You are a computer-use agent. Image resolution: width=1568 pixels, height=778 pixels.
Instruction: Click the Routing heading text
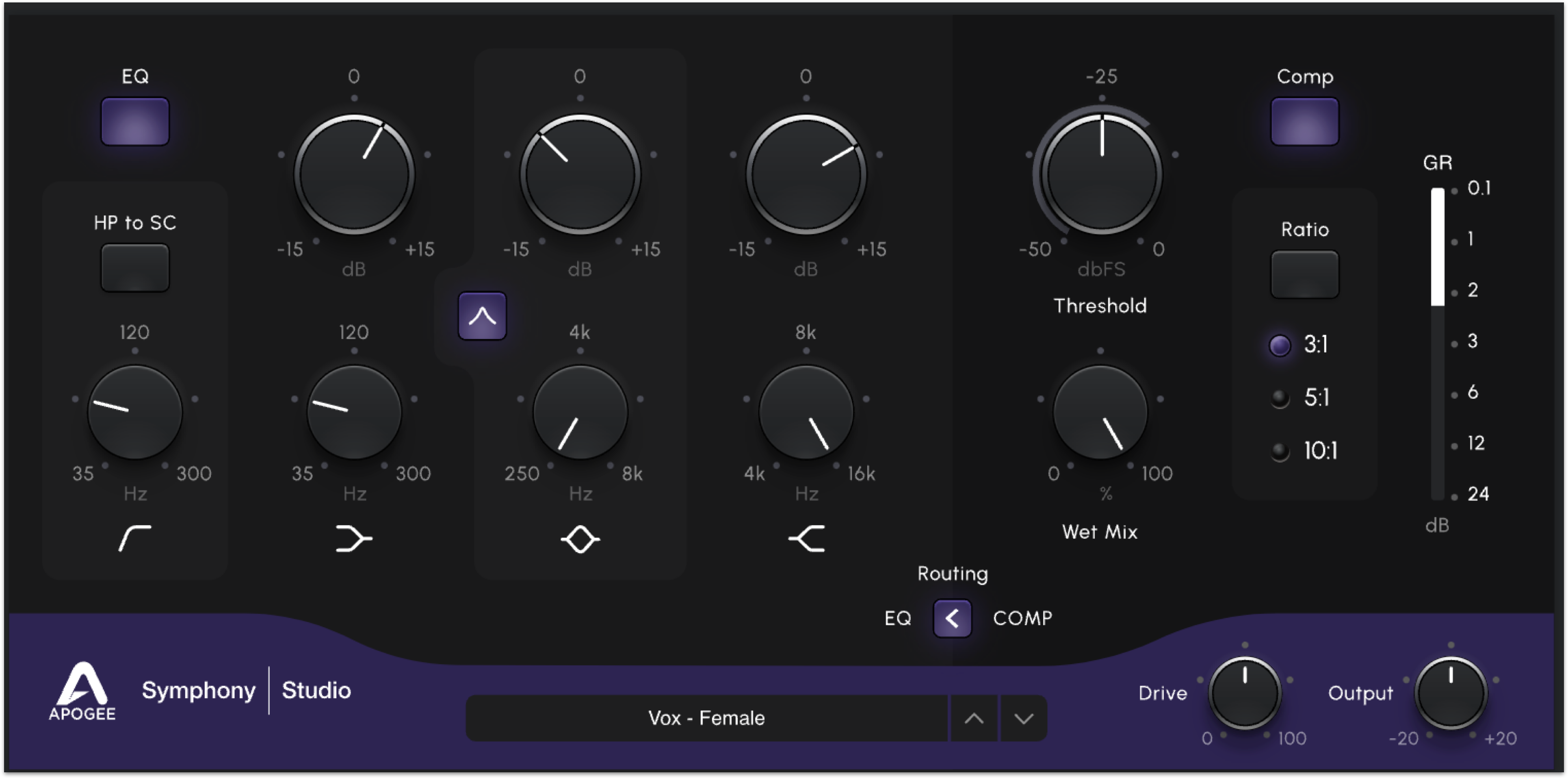(953, 574)
